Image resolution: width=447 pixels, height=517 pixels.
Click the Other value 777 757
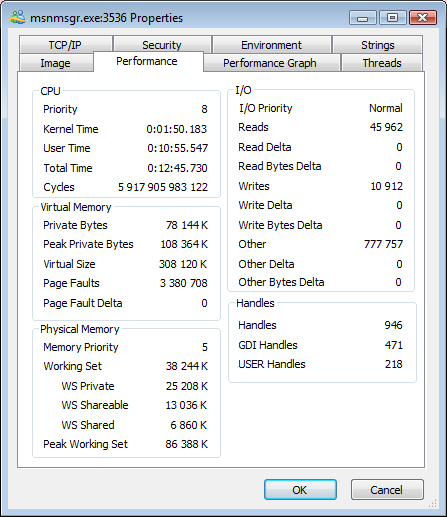tap(384, 244)
